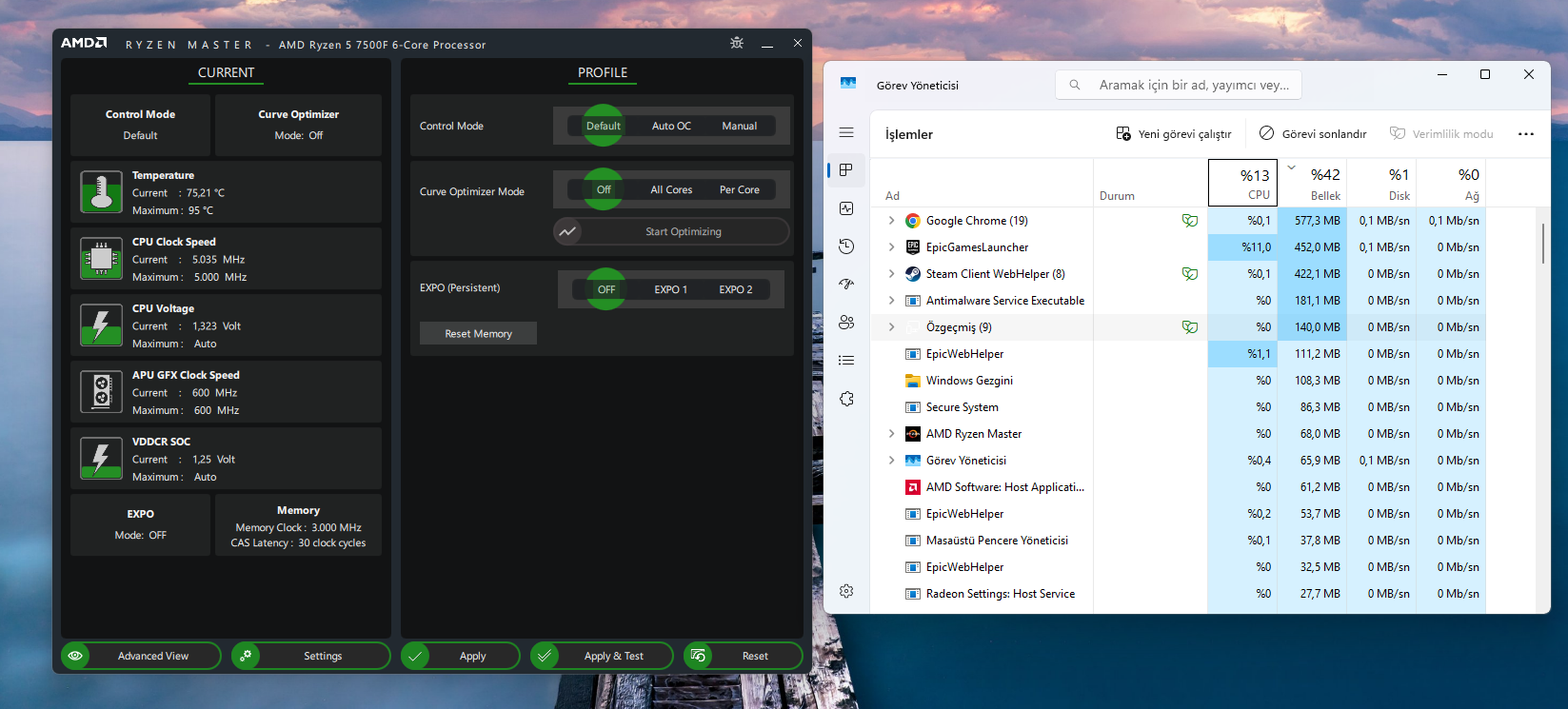Click the AMD logo in Ryzen Master
The width and height of the screenshot is (1568, 709).
(x=84, y=43)
